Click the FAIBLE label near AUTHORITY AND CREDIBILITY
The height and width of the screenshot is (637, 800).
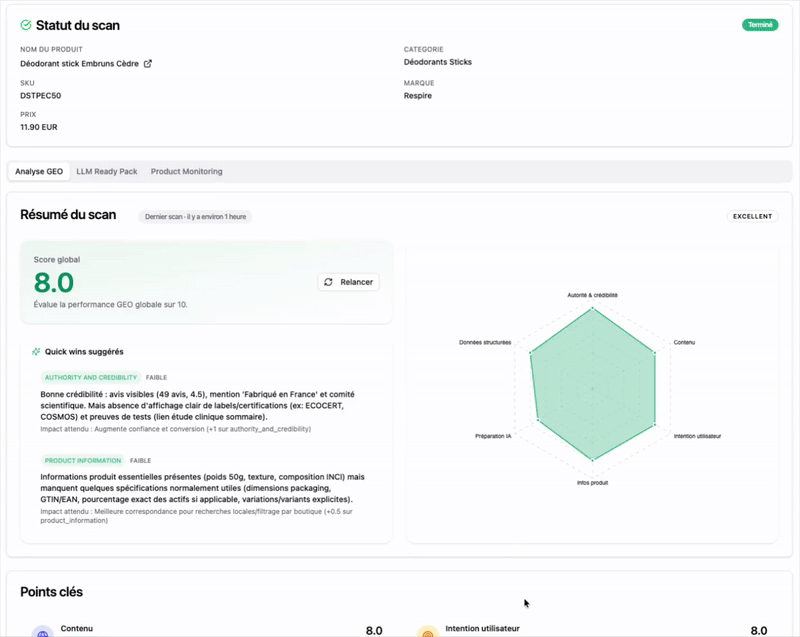156,377
